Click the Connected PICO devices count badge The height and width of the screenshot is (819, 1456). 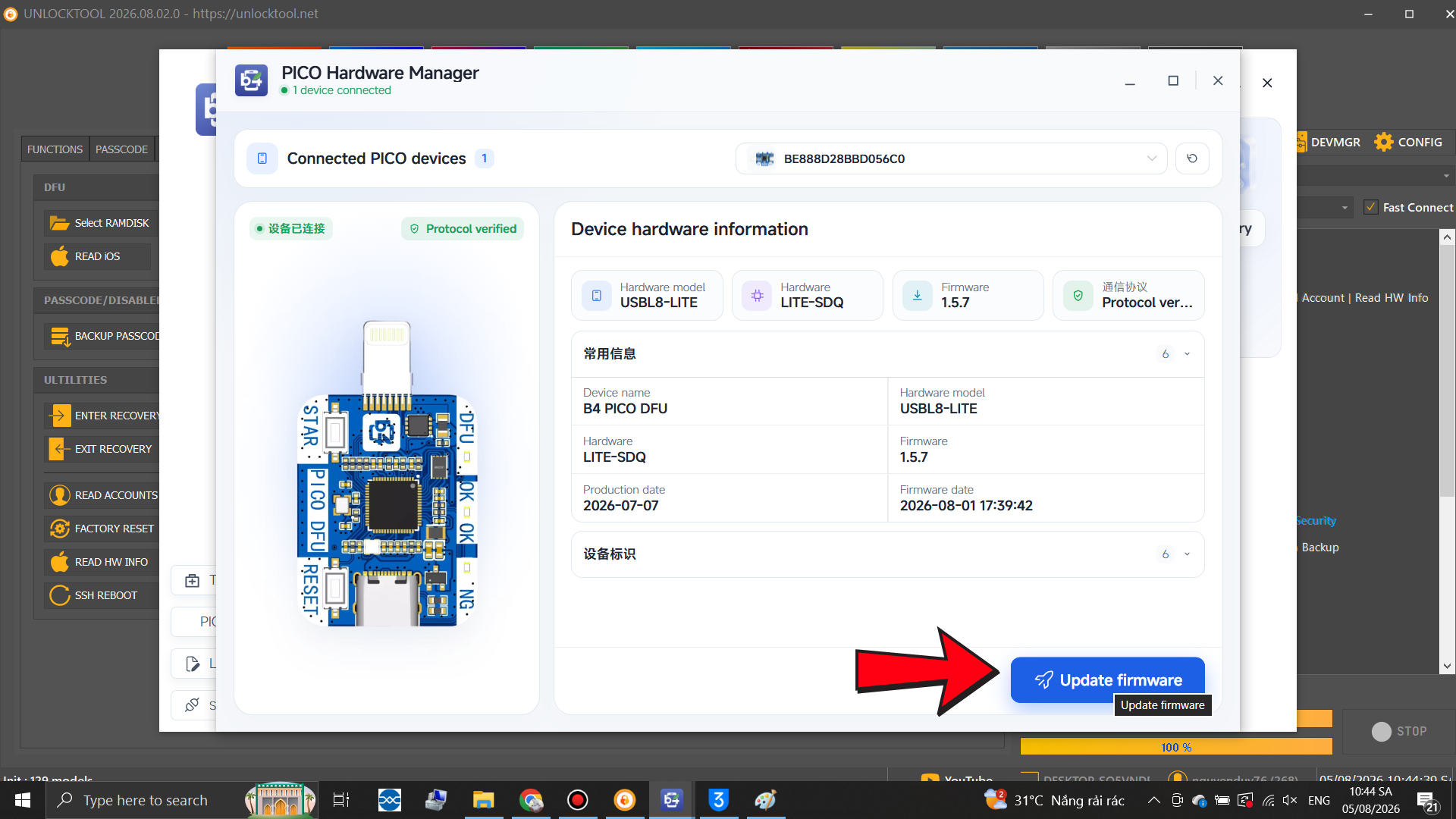click(x=484, y=158)
